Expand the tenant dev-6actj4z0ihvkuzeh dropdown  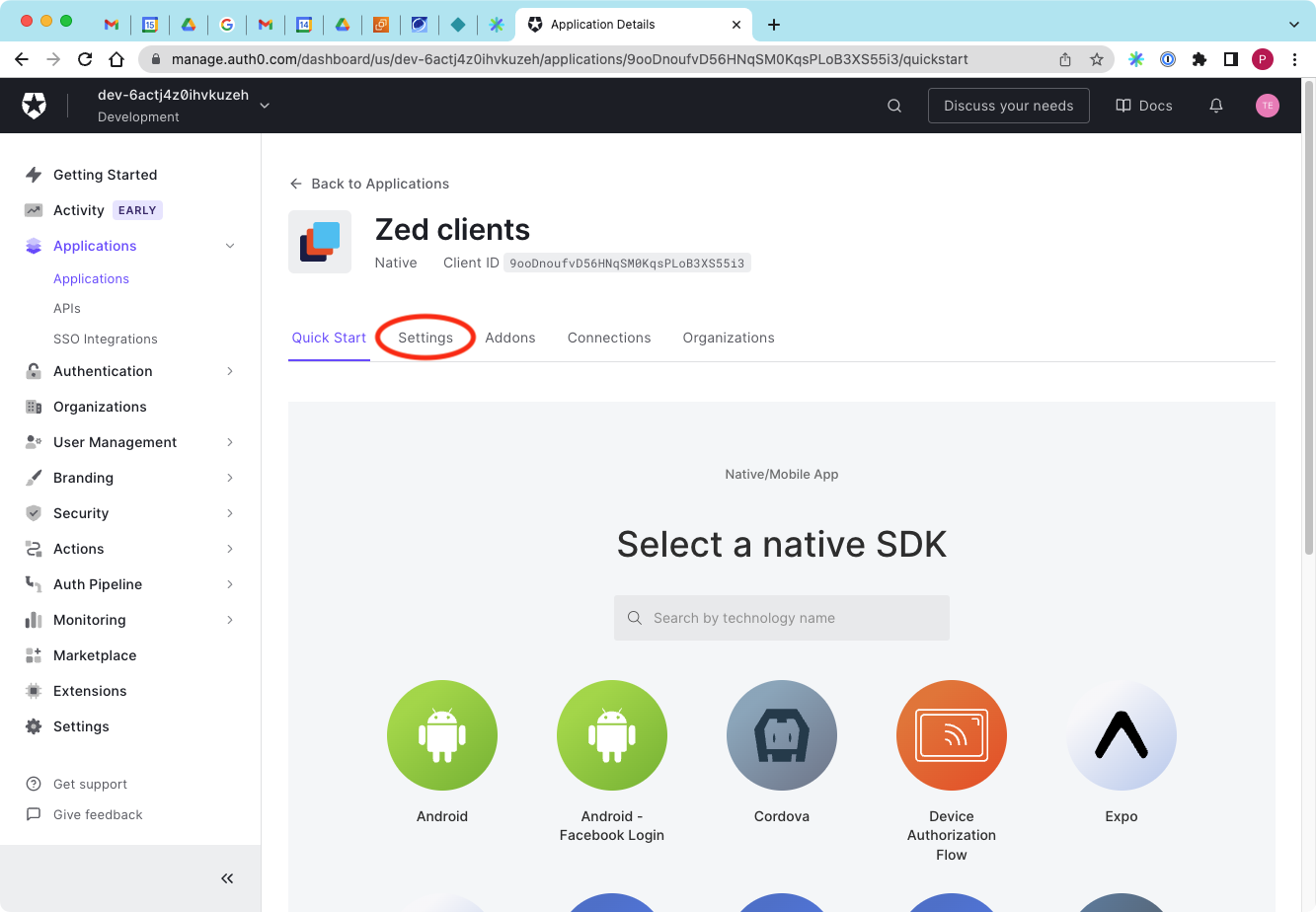point(265,106)
